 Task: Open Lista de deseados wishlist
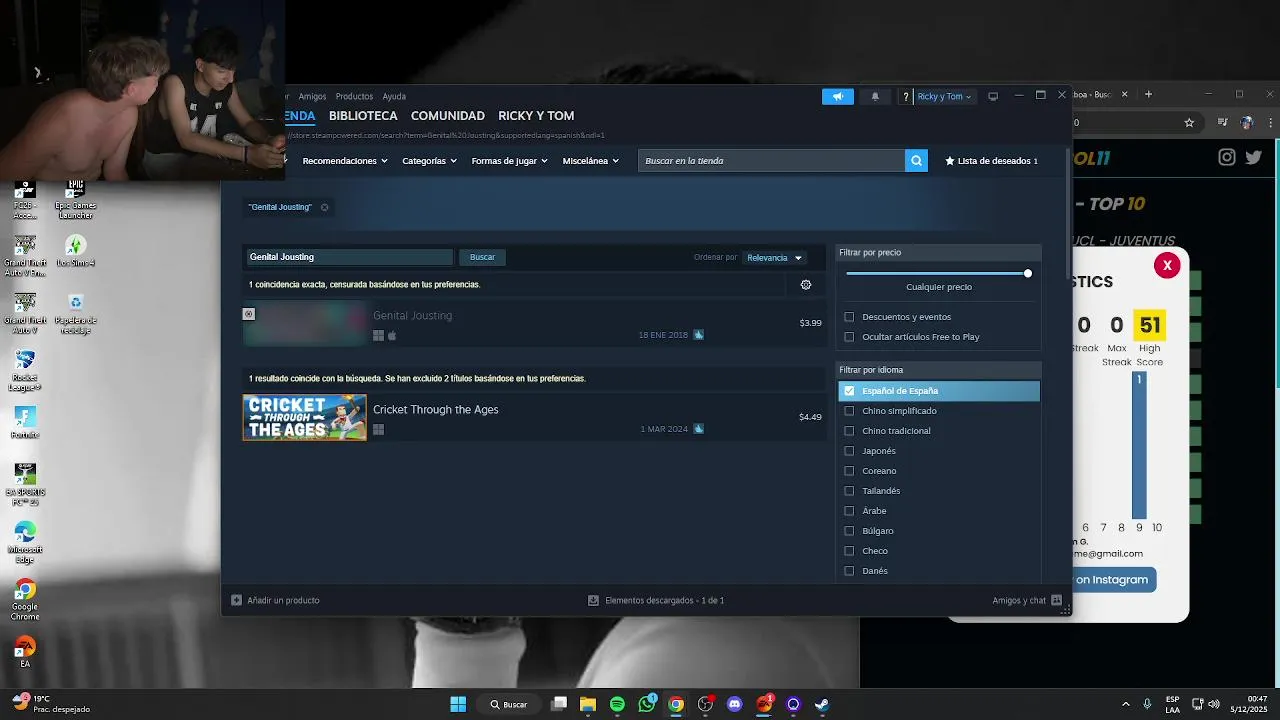pos(991,161)
